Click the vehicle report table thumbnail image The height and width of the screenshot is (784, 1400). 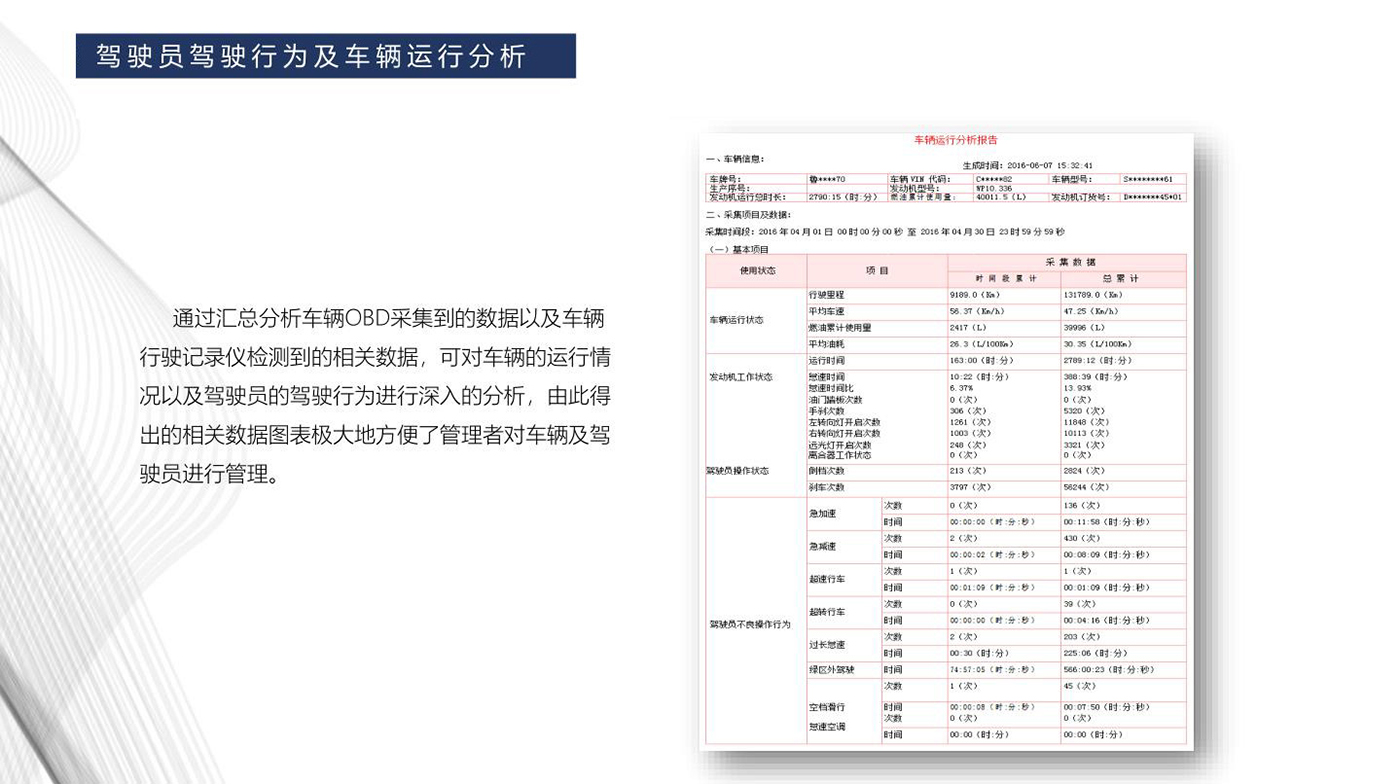pyautogui.click(x=946, y=440)
